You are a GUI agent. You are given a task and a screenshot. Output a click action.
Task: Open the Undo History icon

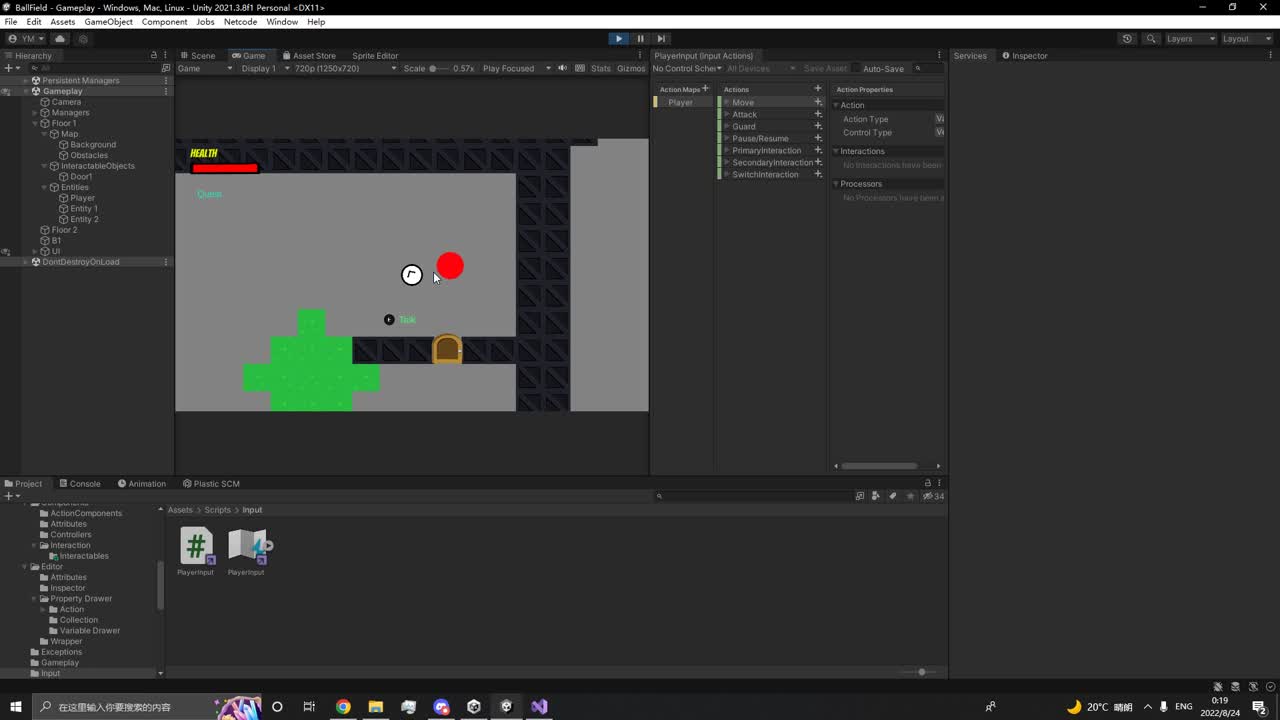pyautogui.click(x=1127, y=38)
